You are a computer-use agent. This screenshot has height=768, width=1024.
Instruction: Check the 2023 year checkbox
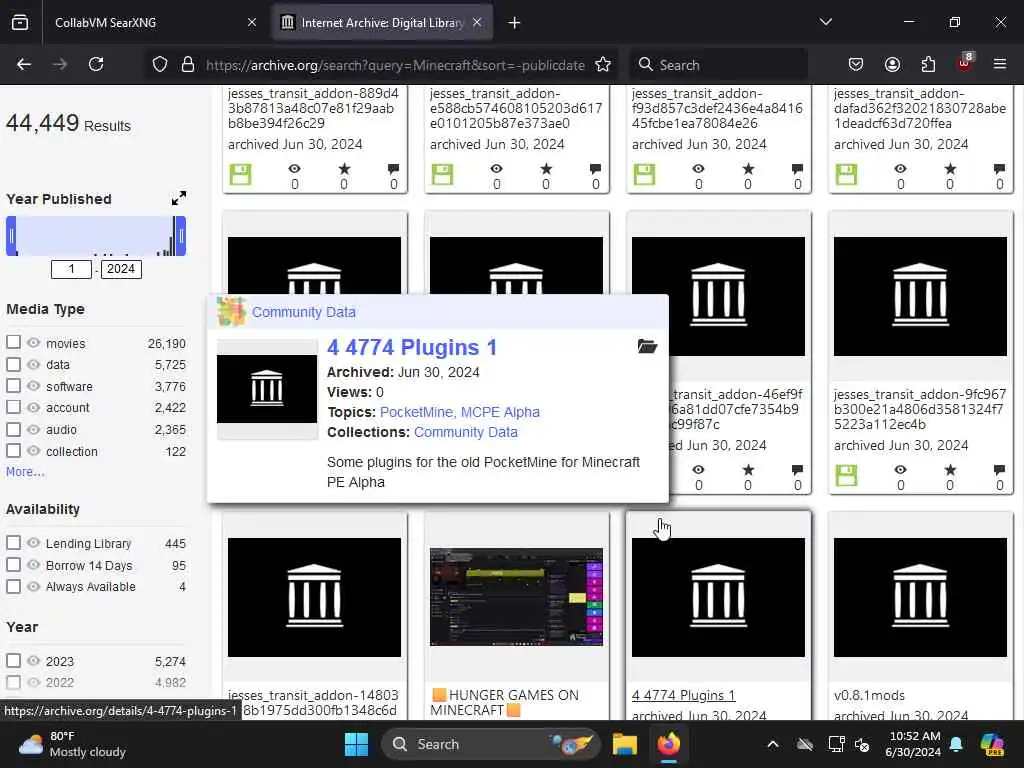[13, 660]
